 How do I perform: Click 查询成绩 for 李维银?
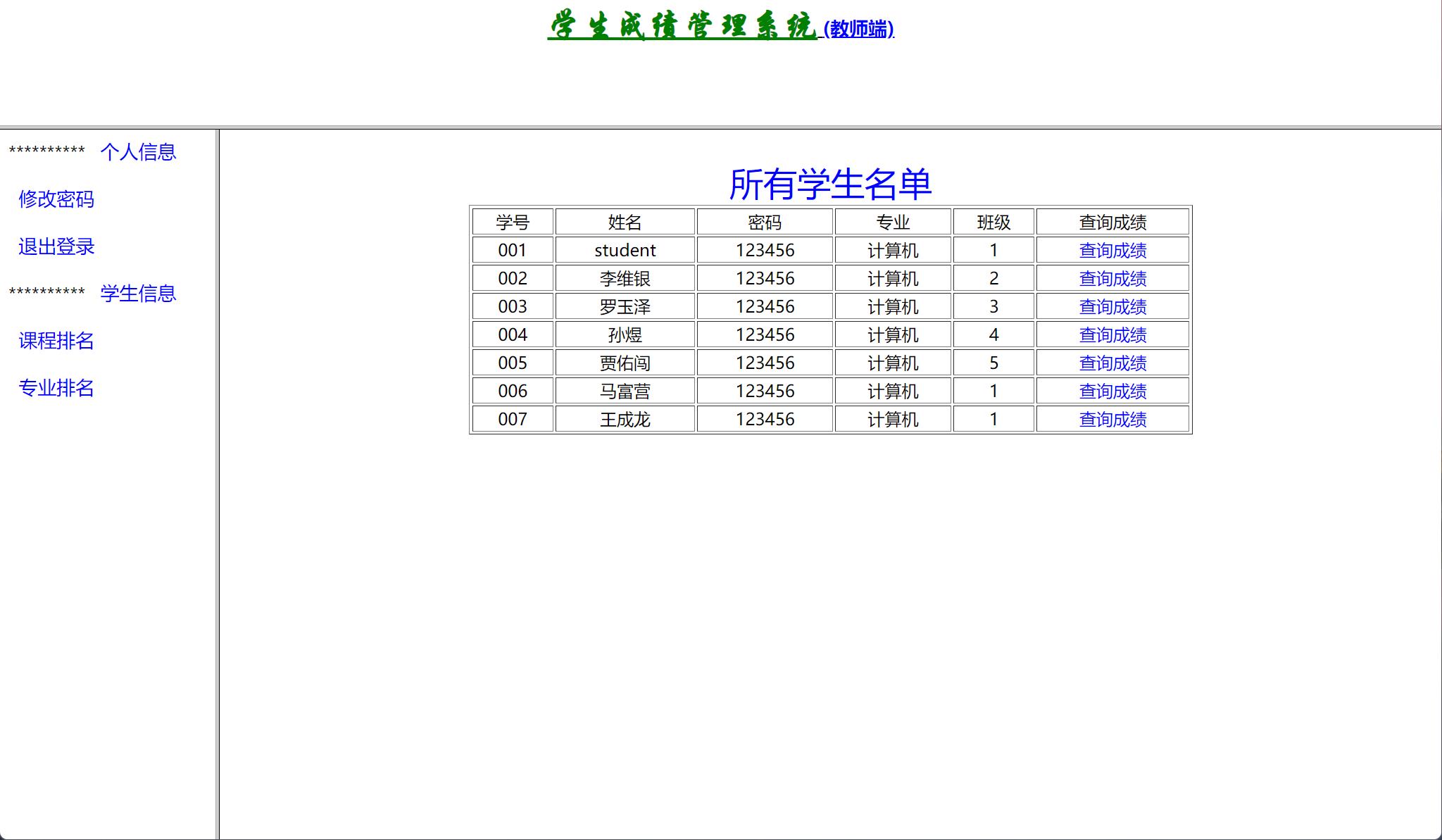pos(1112,279)
